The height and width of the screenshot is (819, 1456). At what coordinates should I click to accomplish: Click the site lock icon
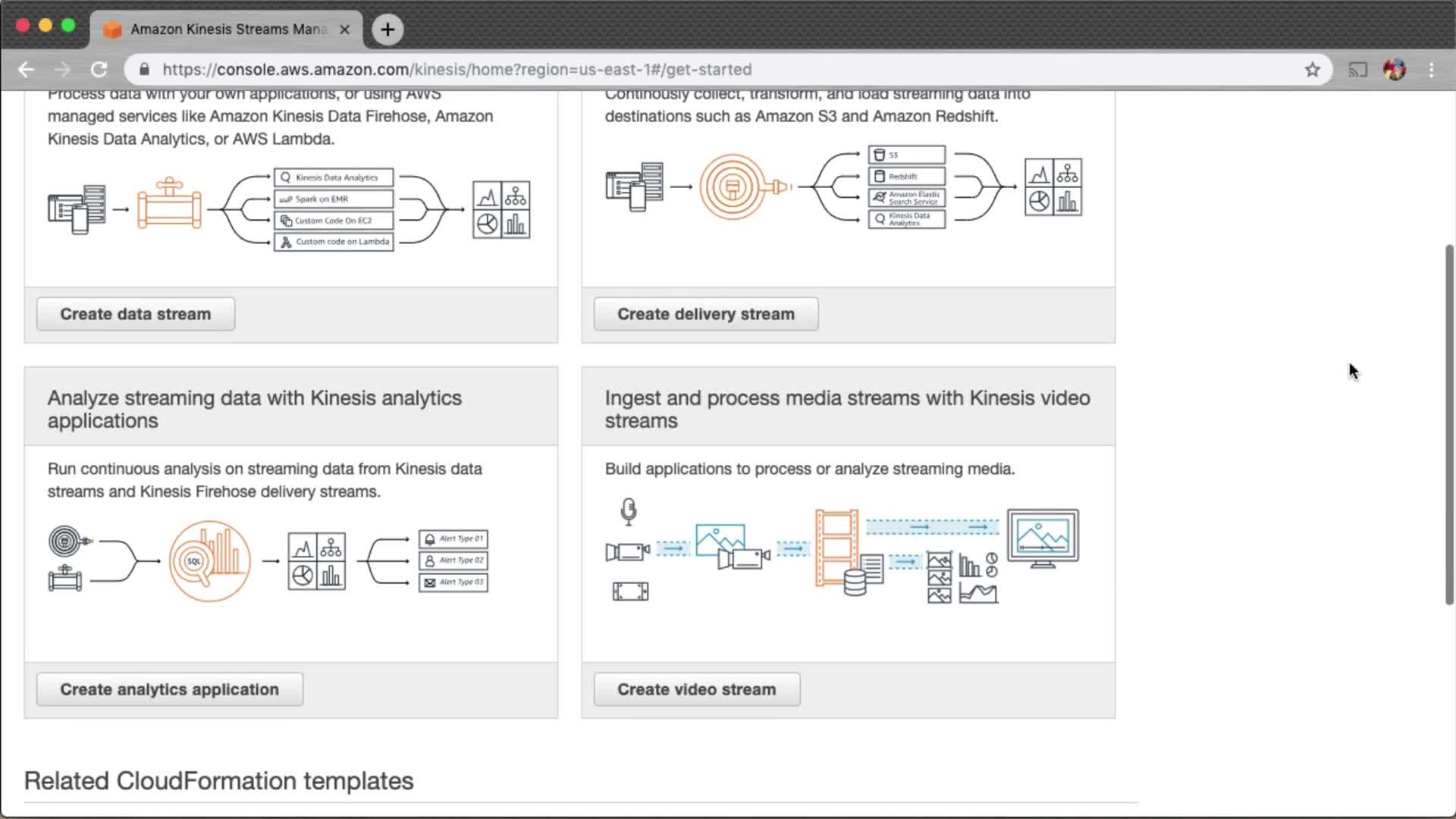pyautogui.click(x=144, y=70)
